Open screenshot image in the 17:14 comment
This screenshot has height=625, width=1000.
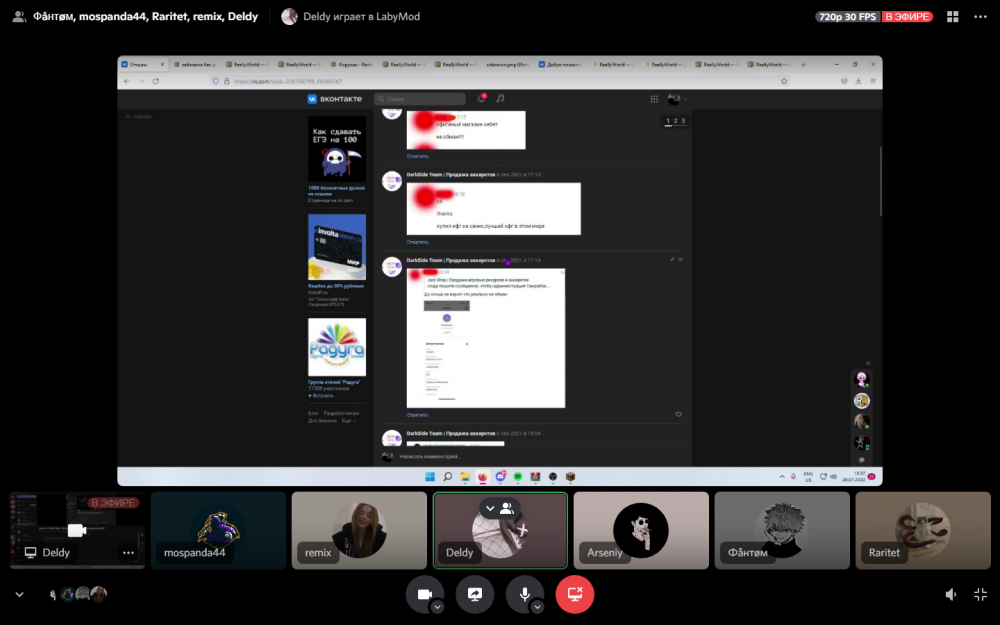pos(486,338)
